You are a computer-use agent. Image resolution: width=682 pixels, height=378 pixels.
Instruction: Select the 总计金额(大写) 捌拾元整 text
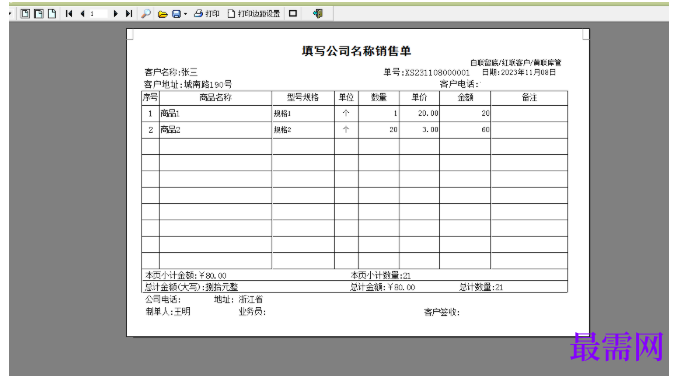click(191, 287)
